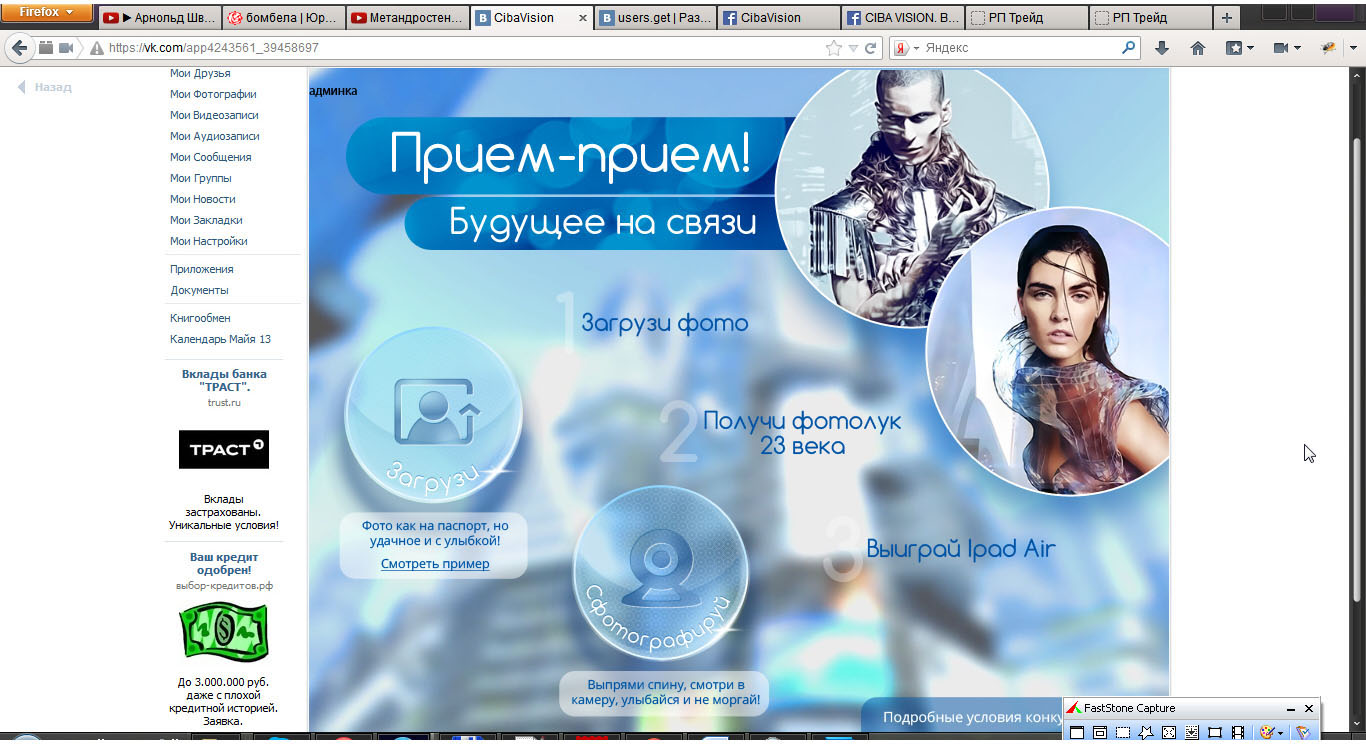Switch to the users.get | Раз... tab
Viewport: 1366px width, 744px height.
click(655, 18)
